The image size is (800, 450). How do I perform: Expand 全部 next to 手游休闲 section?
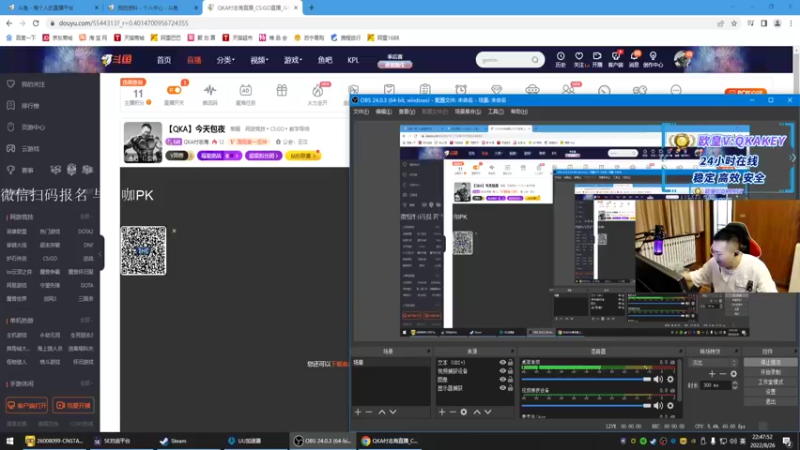click(x=86, y=383)
